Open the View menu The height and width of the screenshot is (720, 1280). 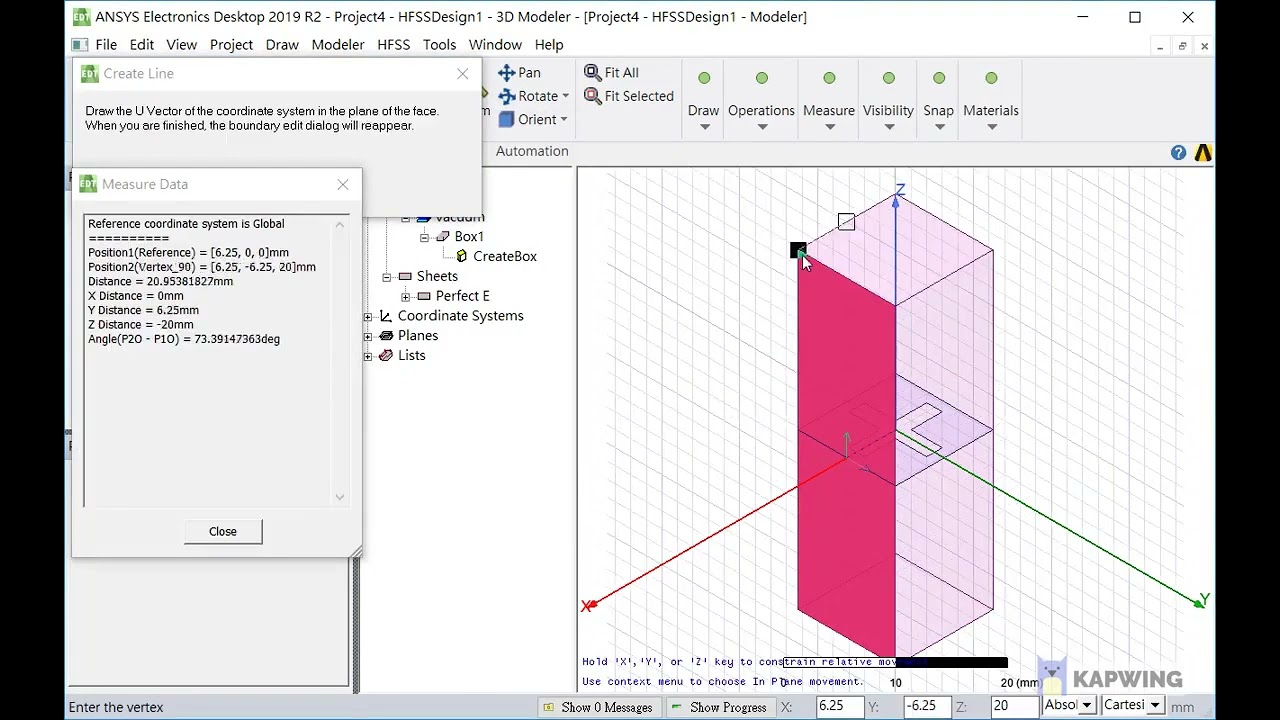point(181,45)
